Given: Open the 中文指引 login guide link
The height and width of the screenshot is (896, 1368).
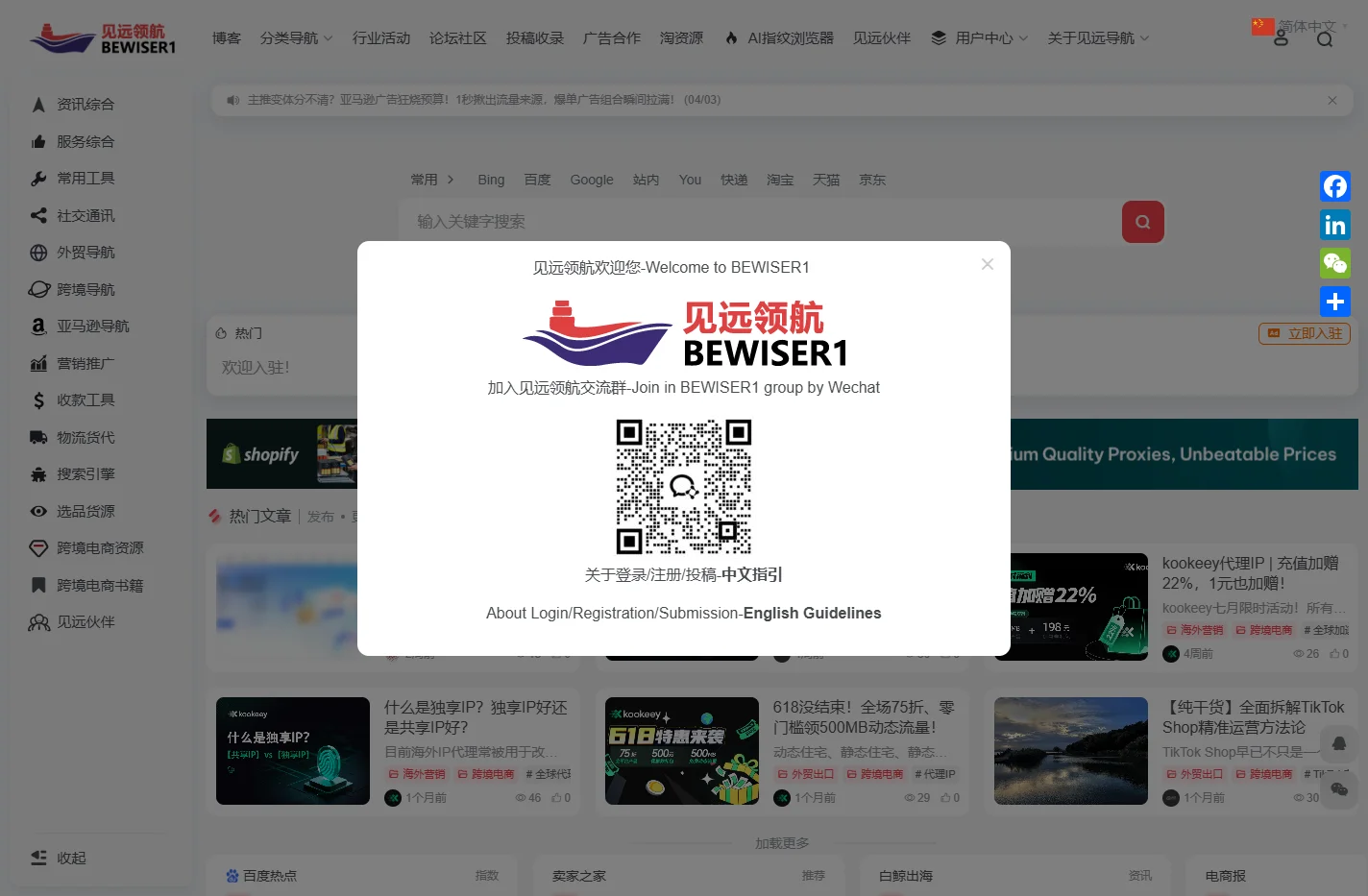Looking at the screenshot, I should tap(752, 574).
